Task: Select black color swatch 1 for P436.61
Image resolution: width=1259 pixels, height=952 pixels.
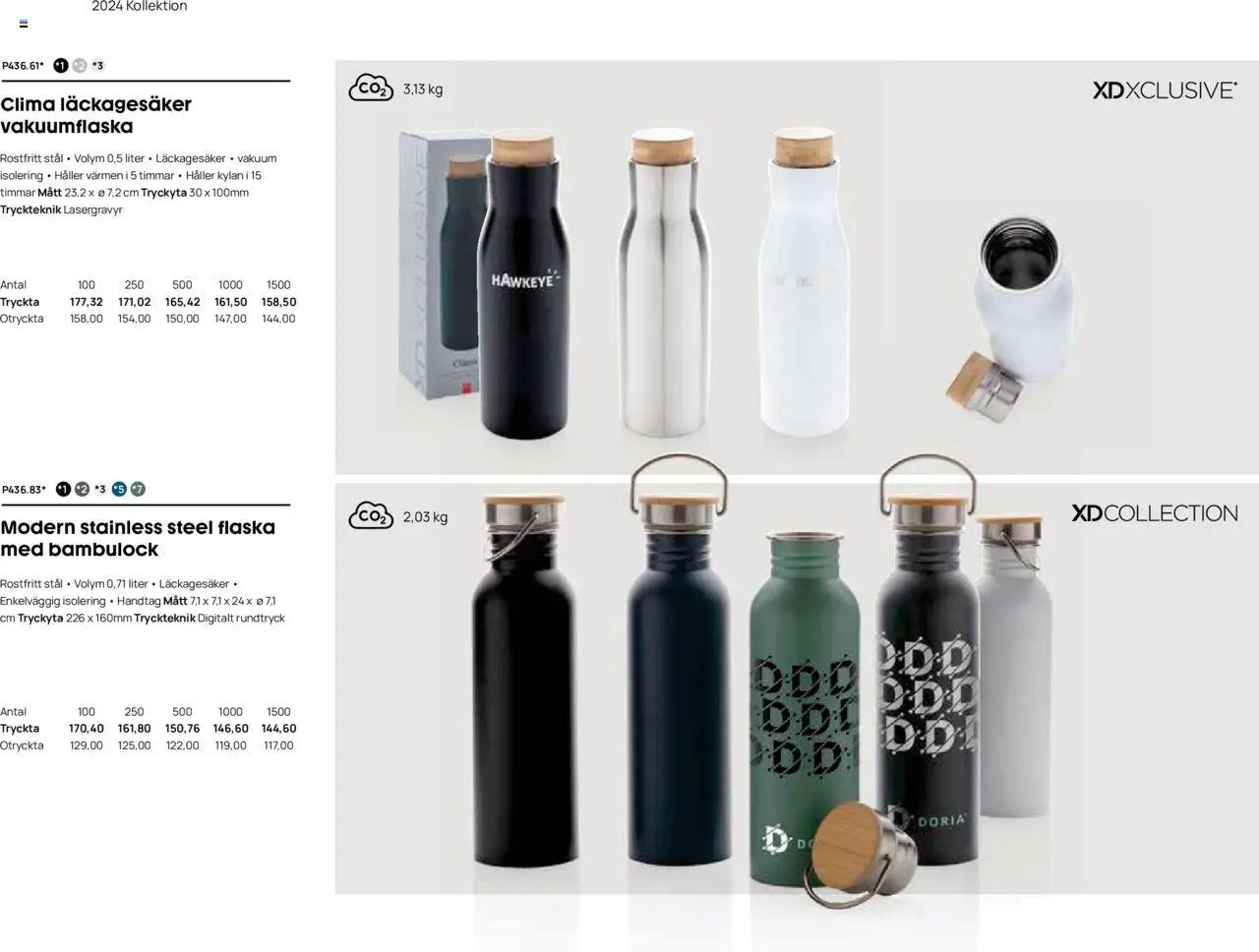Action: [61, 66]
